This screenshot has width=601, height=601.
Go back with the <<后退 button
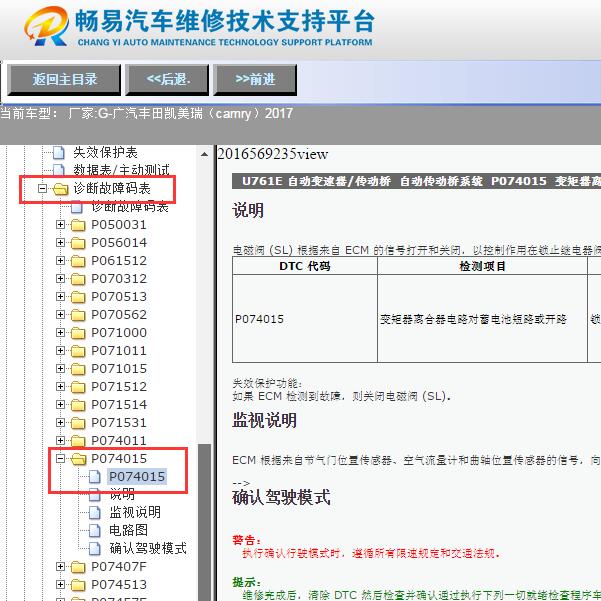167,80
